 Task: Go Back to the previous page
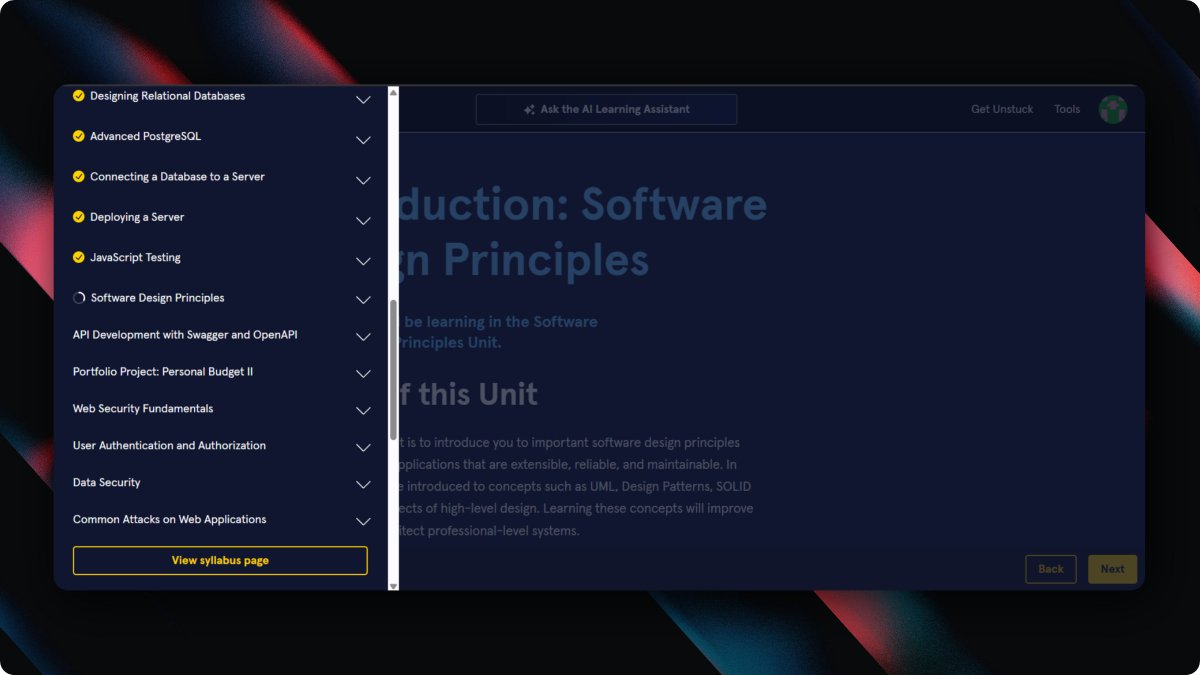(1051, 569)
